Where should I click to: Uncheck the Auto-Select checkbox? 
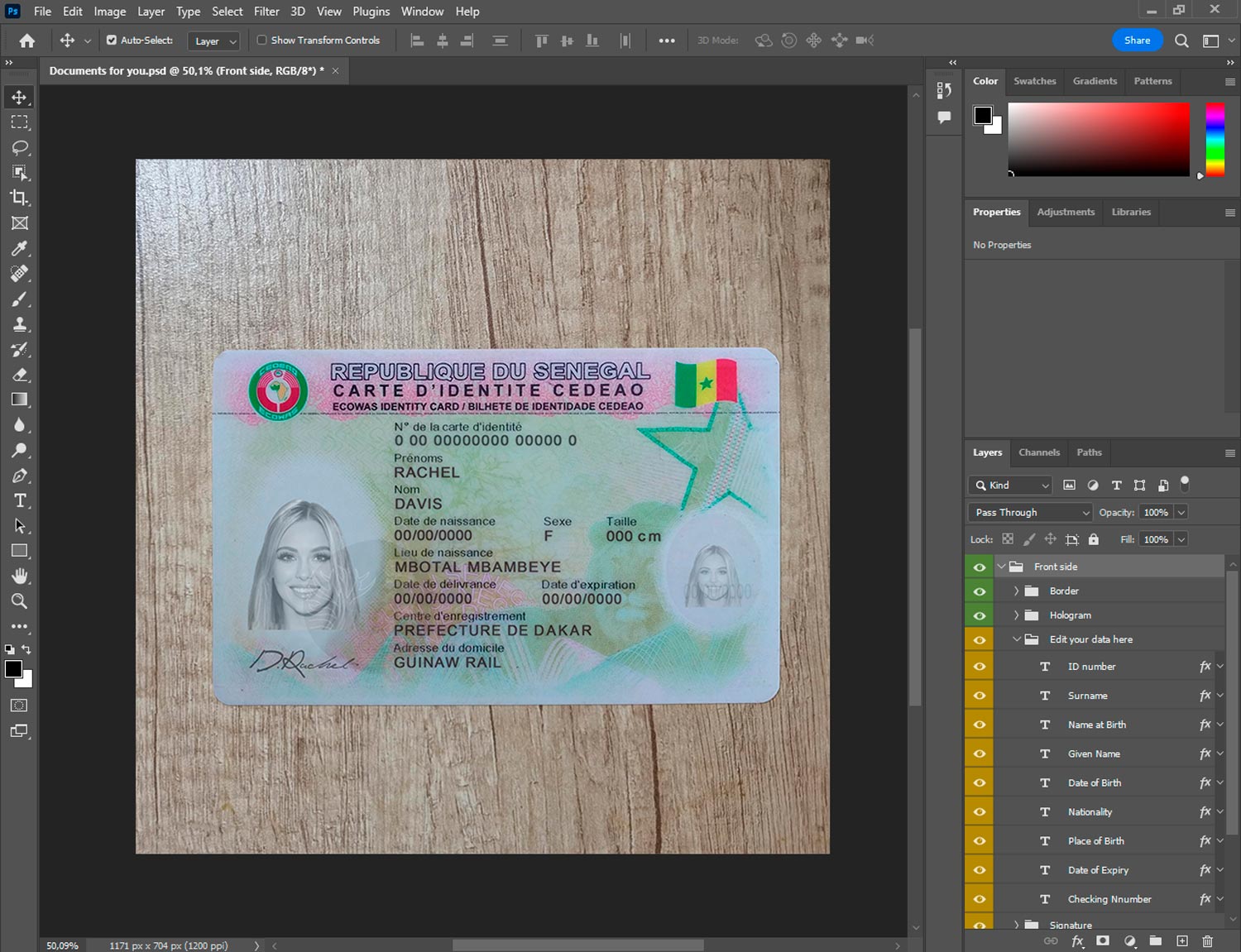pyautogui.click(x=112, y=40)
